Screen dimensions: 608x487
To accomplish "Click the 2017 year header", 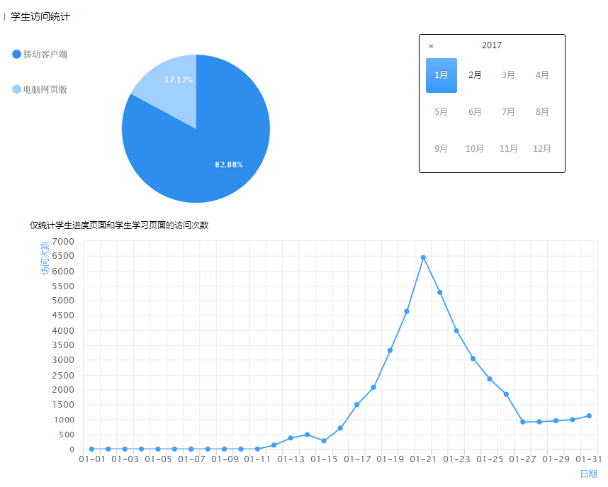I will (x=492, y=45).
